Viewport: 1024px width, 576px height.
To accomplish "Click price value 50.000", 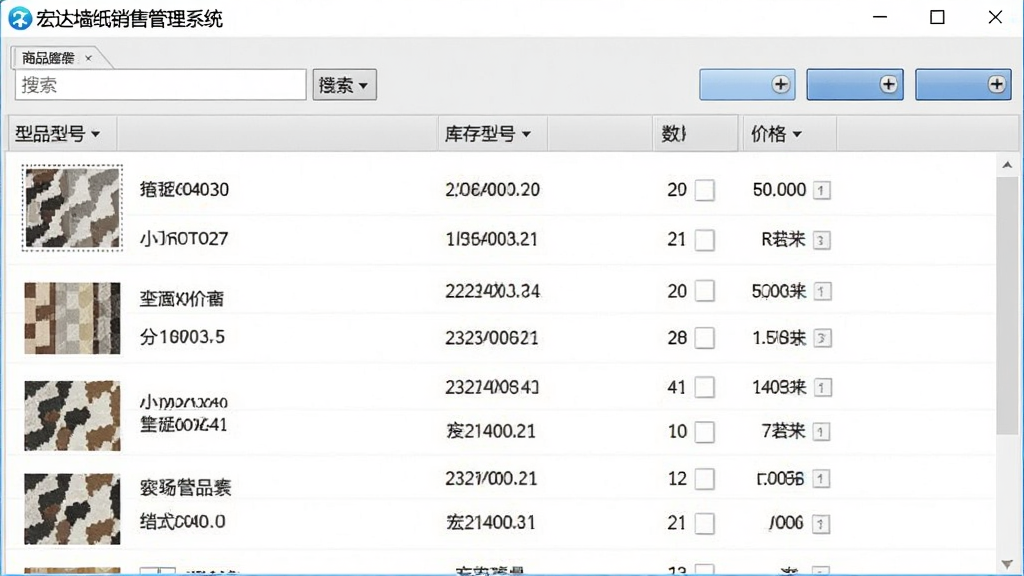I will coord(779,189).
